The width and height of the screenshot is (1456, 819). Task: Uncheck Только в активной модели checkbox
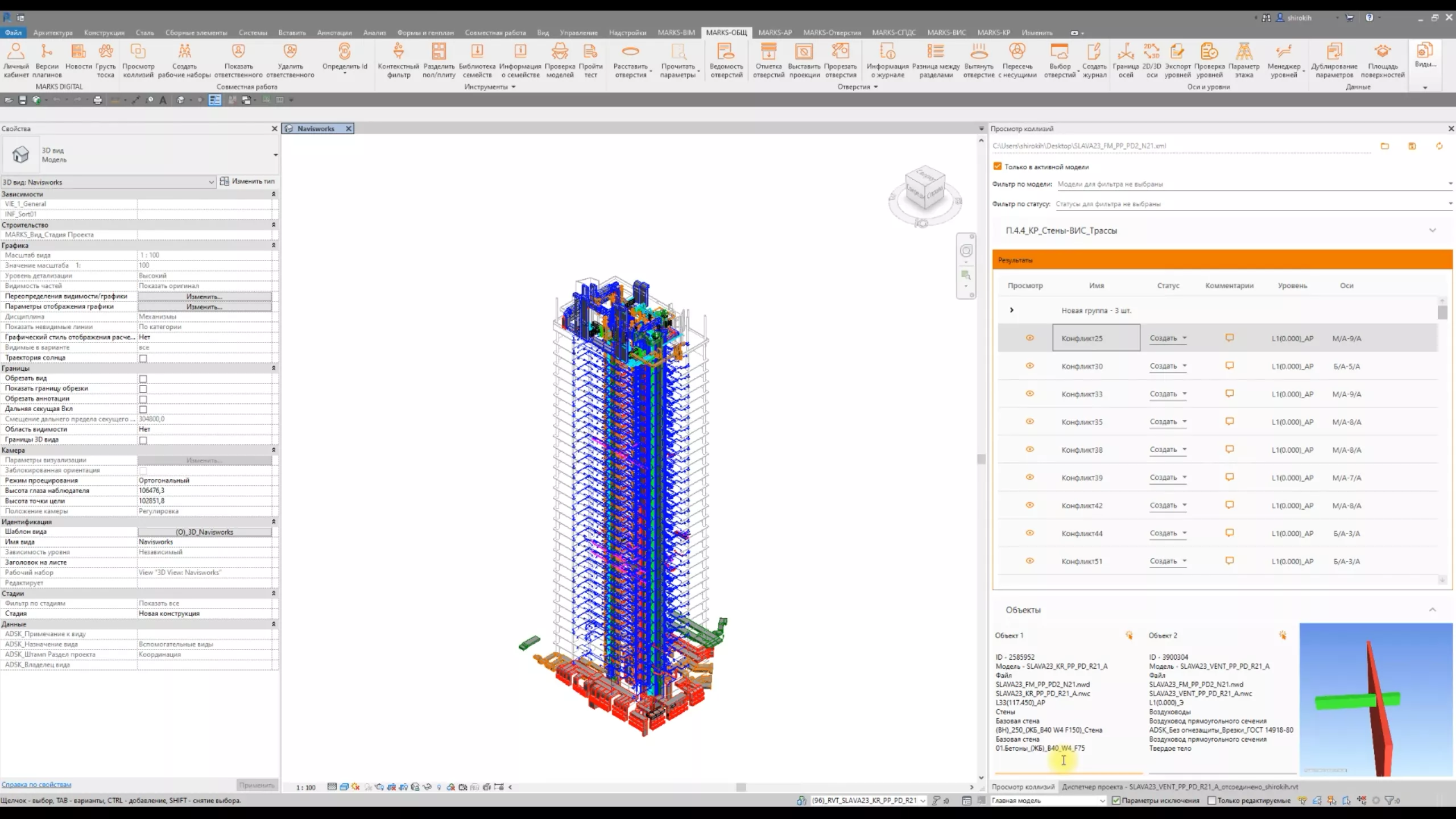point(997,166)
